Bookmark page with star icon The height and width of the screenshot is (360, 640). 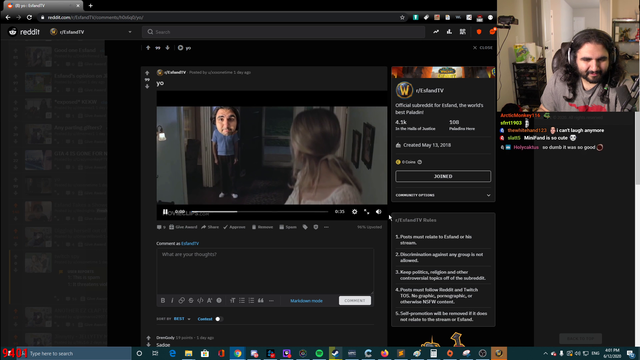402,17
